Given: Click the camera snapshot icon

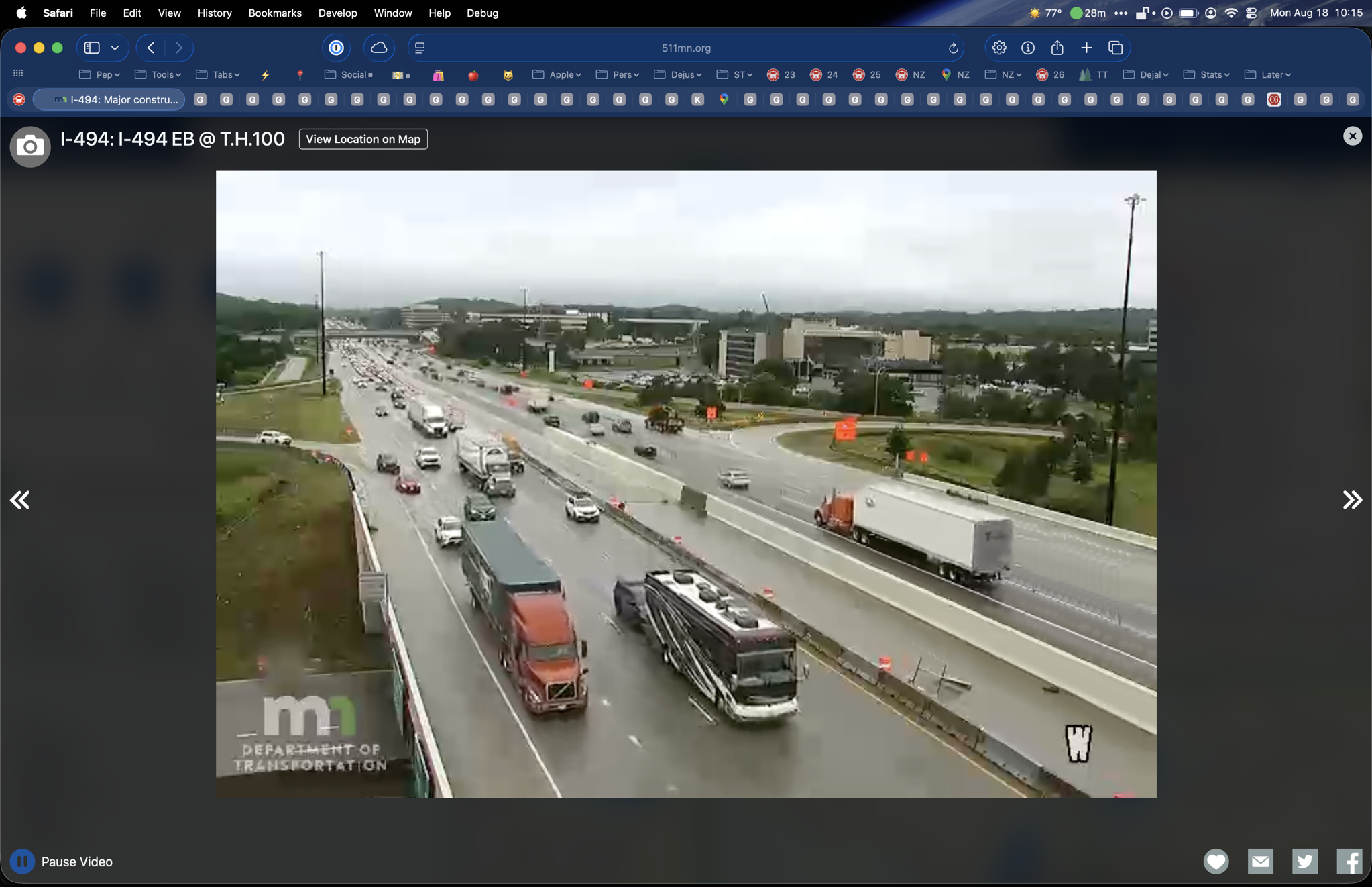Looking at the screenshot, I should pos(30,146).
